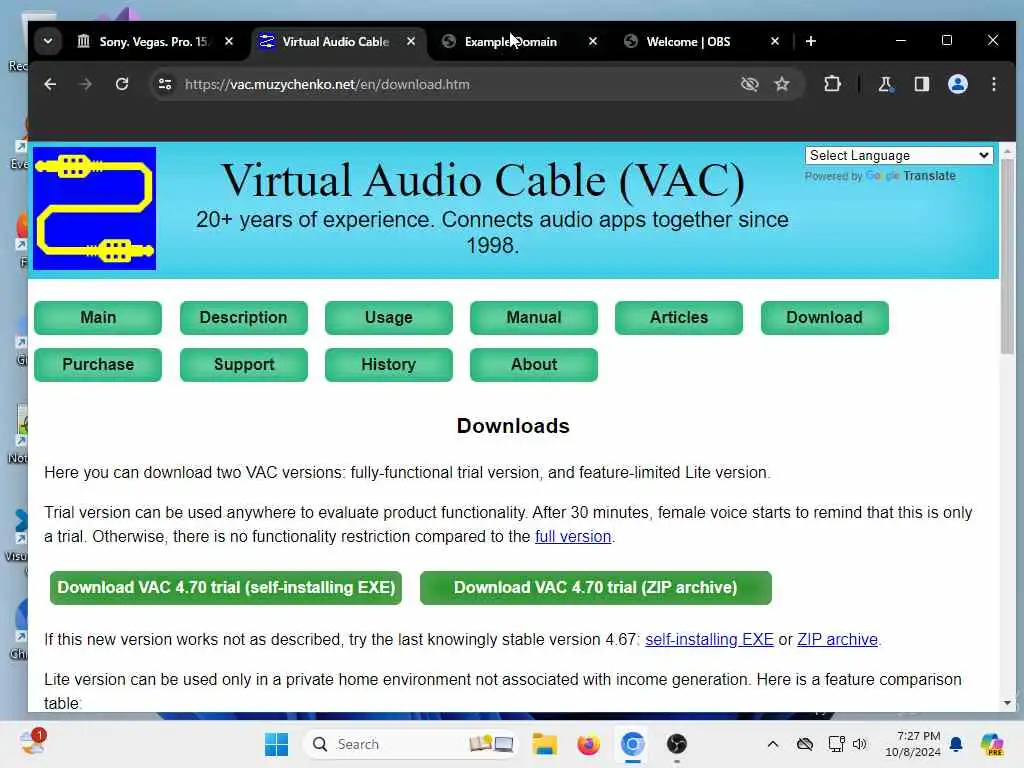
Task: Open the Usage page
Action: [389, 317]
